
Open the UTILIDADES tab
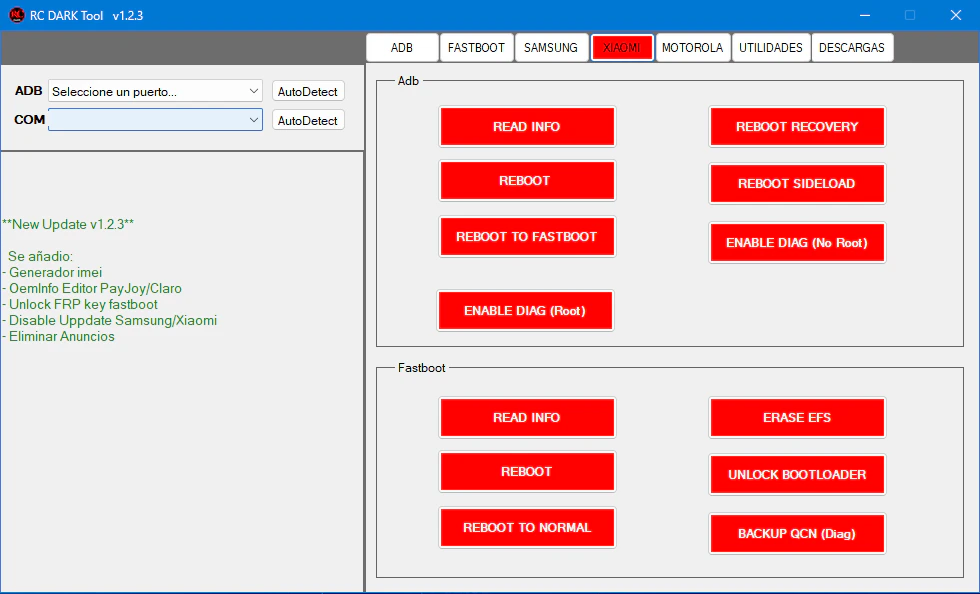coord(771,48)
